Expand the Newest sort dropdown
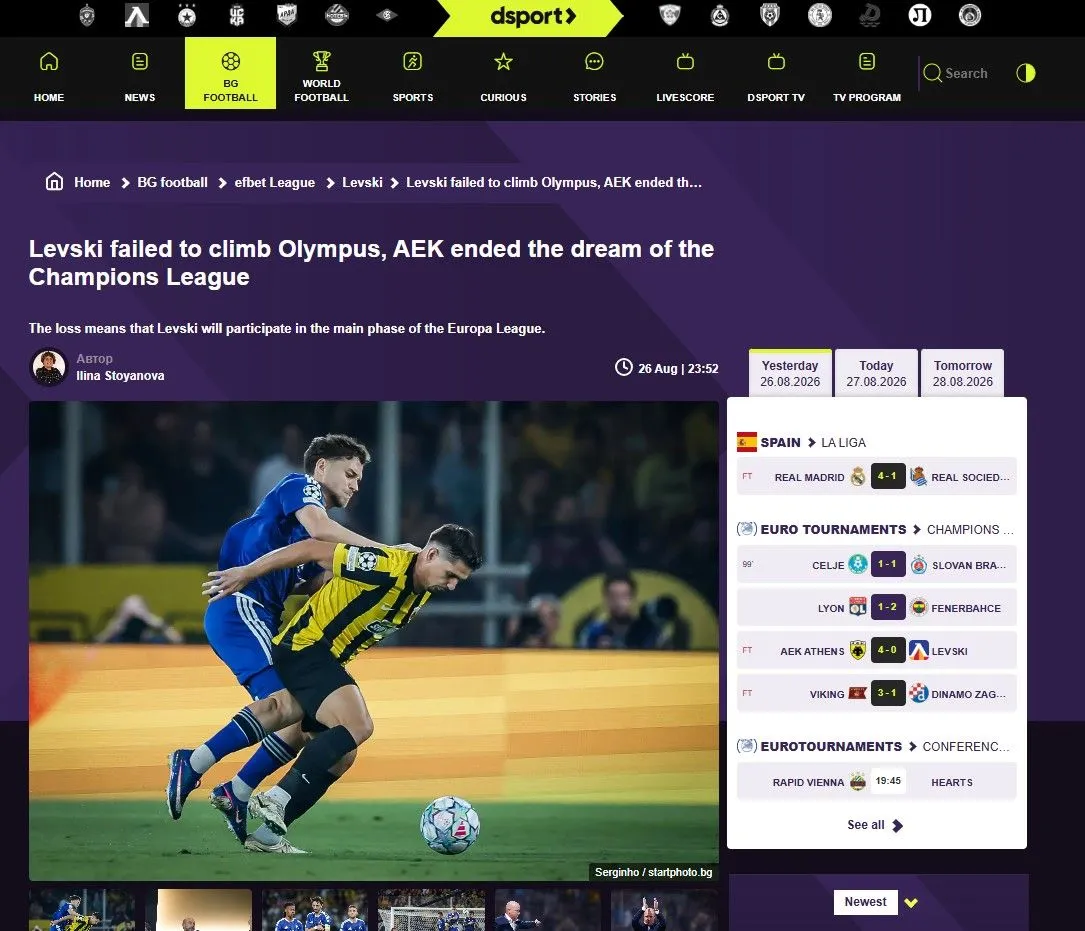1085x931 pixels. pos(911,903)
